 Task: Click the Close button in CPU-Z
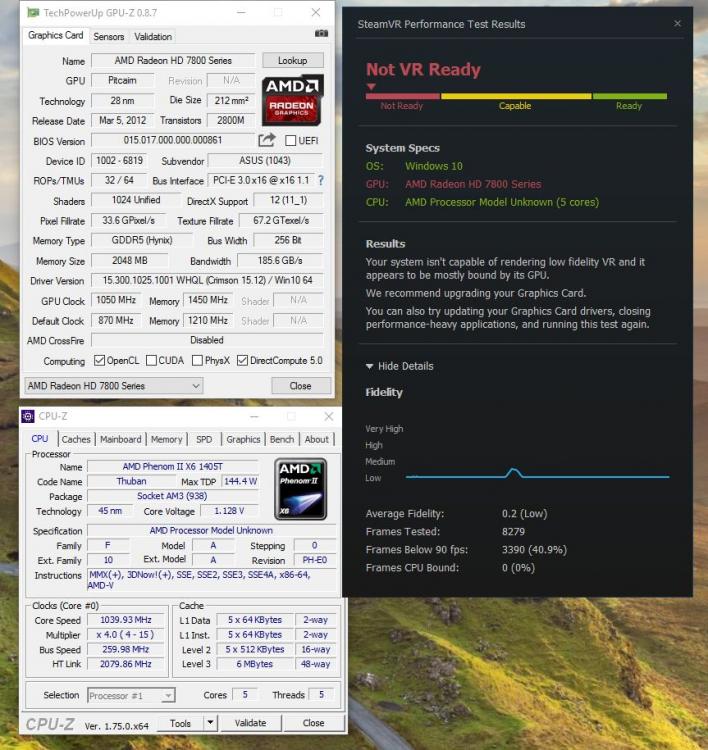pos(314,723)
